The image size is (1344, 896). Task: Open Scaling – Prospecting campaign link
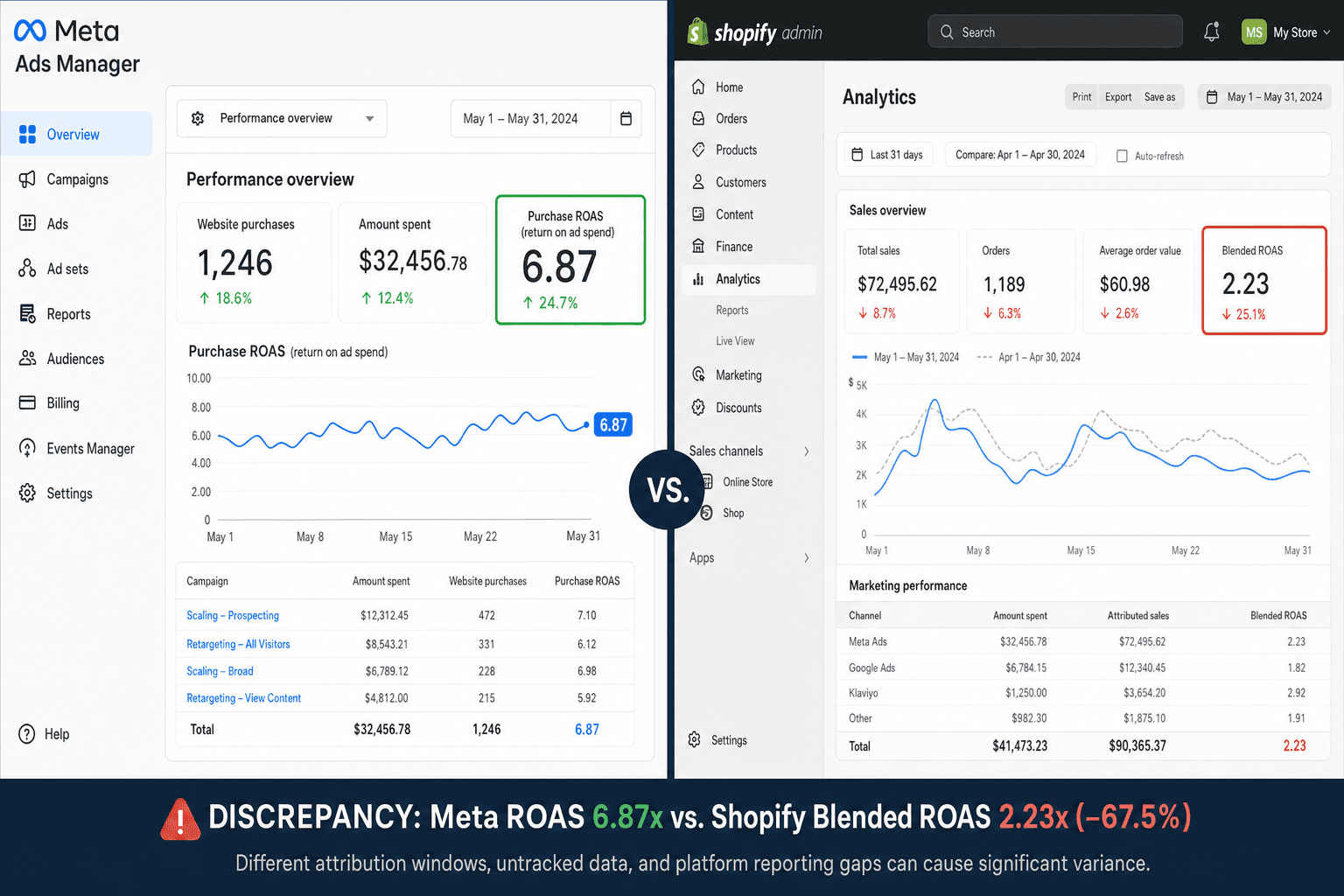pos(233,616)
